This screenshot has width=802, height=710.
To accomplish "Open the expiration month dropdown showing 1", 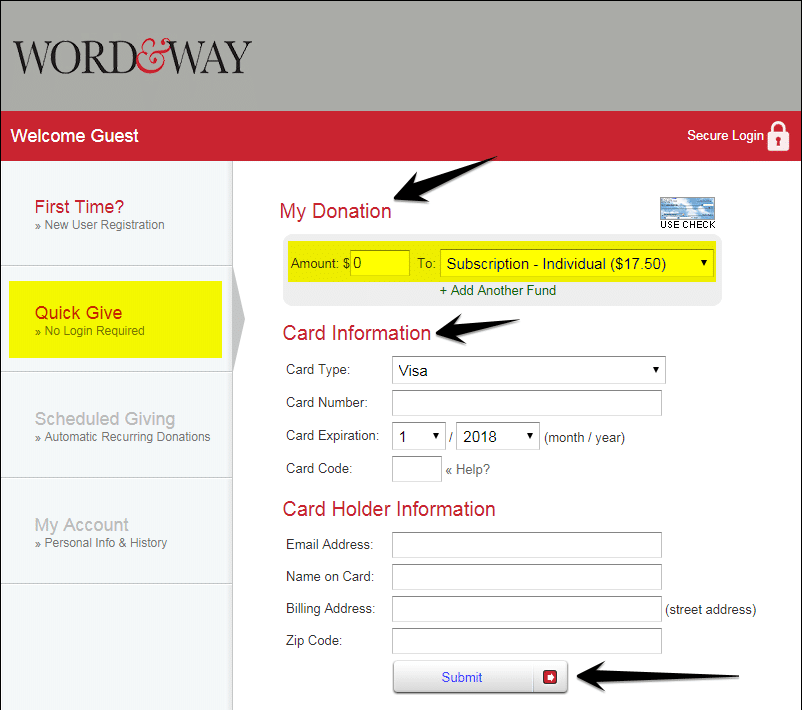I will pos(418,436).
